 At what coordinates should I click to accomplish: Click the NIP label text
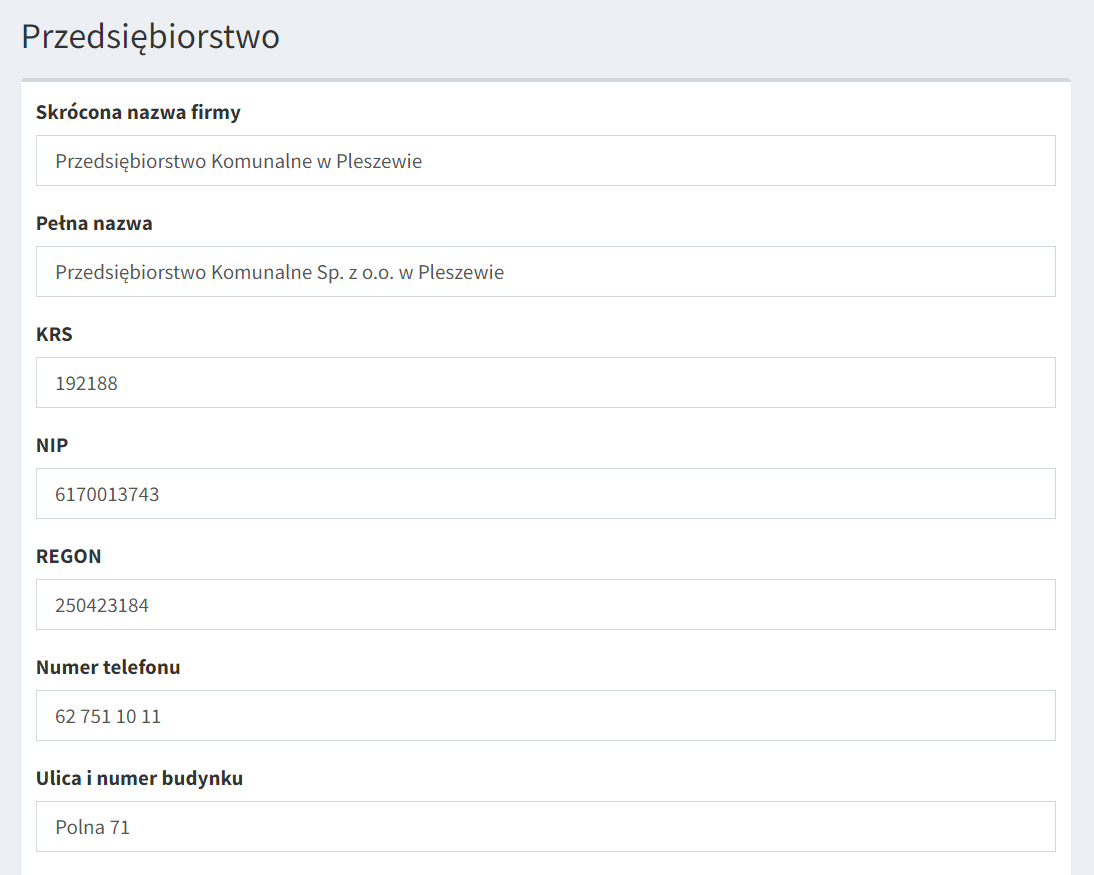point(52,445)
